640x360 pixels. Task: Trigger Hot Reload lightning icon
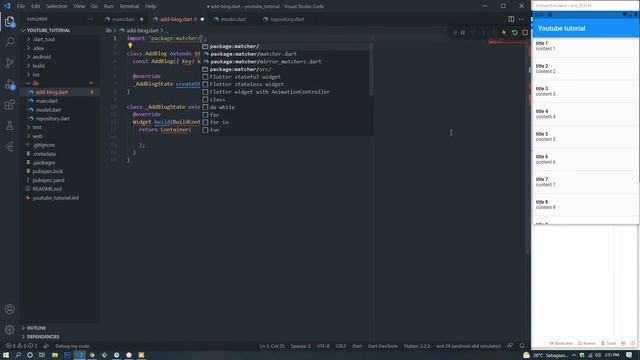pos(504,32)
